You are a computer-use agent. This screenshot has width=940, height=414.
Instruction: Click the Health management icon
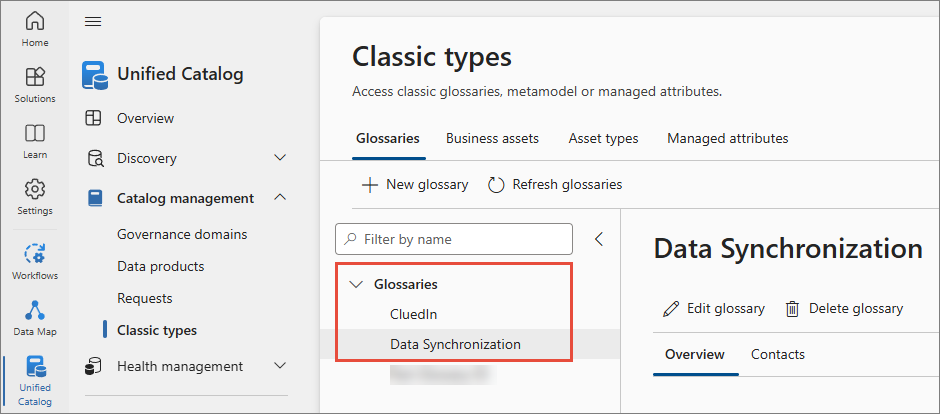click(94, 366)
